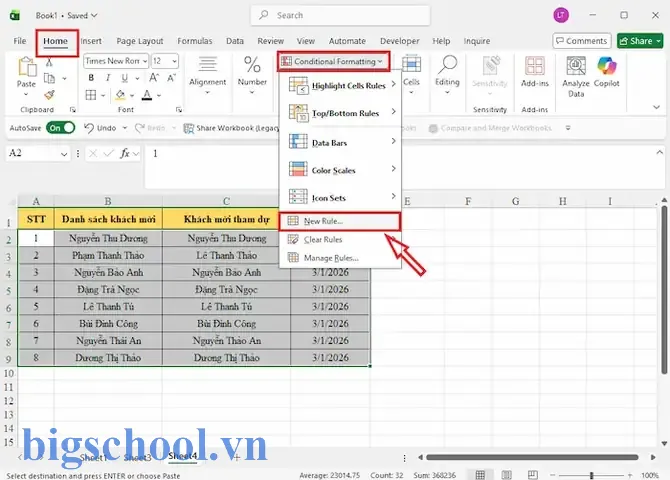The image size is (670, 480).
Task: Click Share Workbook (Legacy) icon
Action: 188,128
